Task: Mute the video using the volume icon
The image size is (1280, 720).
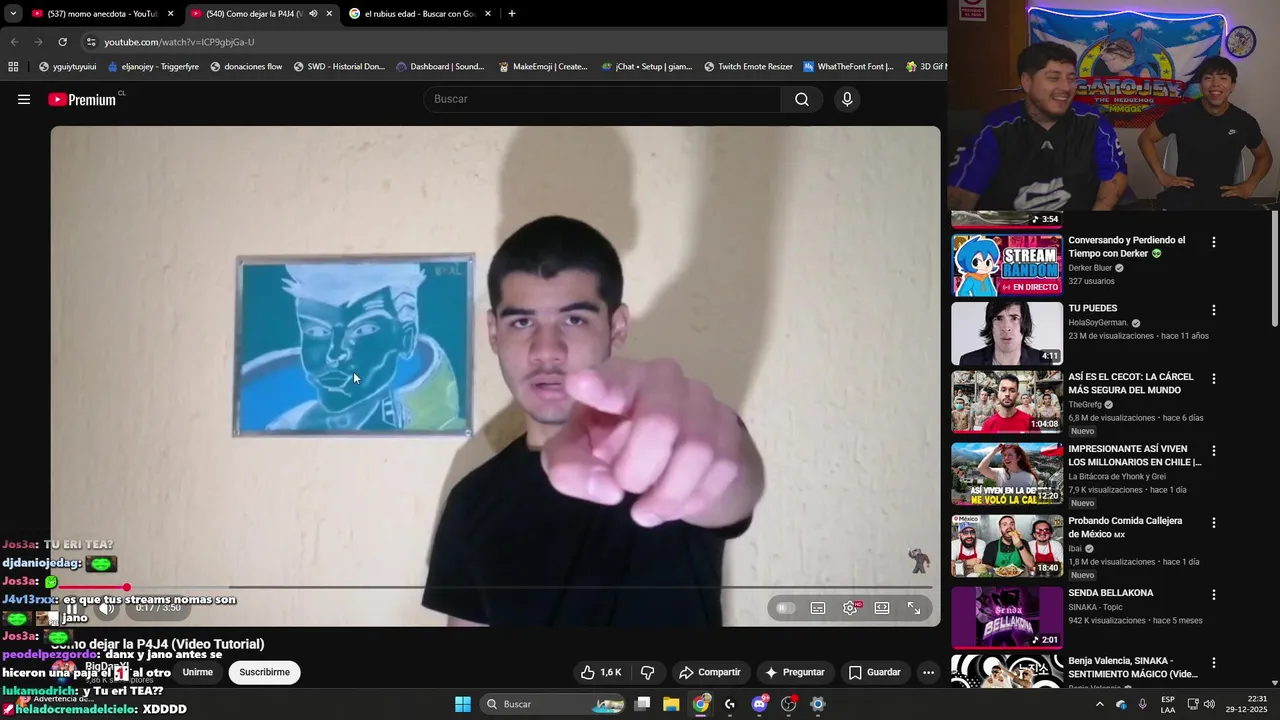Action: point(106,608)
